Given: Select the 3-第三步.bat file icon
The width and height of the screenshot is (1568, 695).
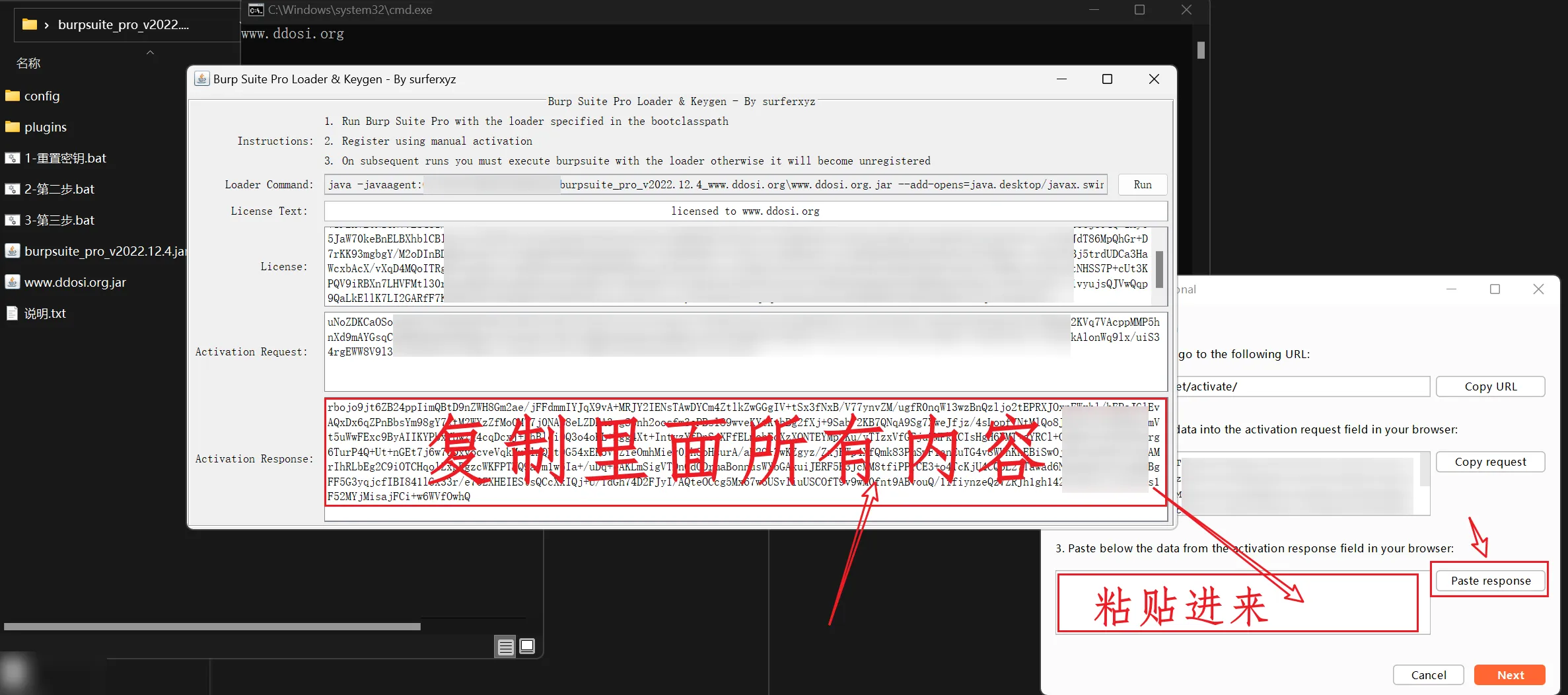Looking at the screenshot, I should pyautogui.click(x=13, y=220).
